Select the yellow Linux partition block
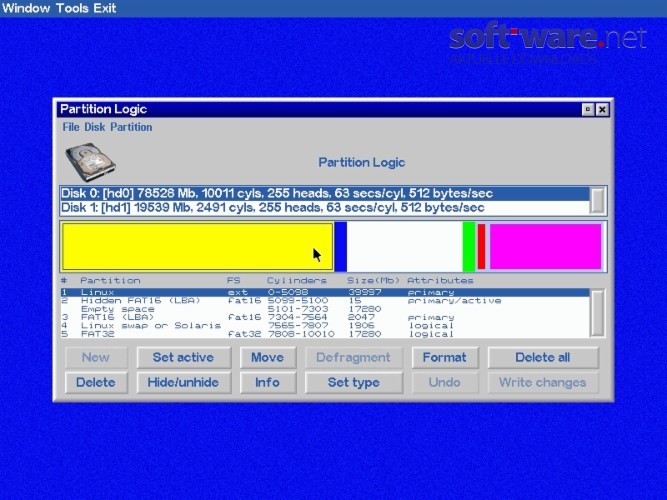The height and width of the screenshot is (500, 667). 197,246
